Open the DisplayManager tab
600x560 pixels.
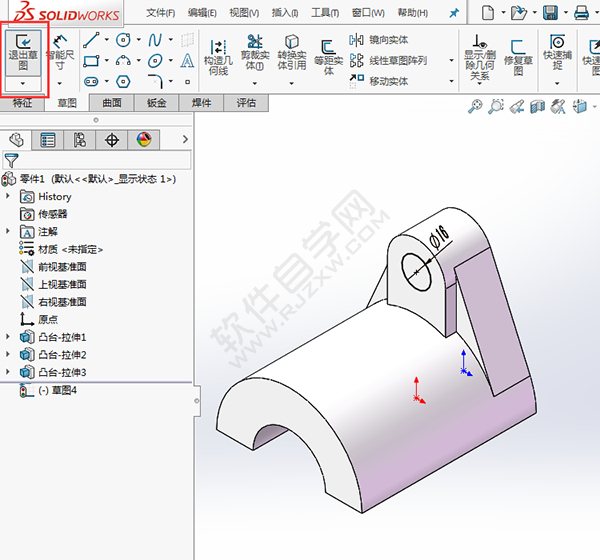tap(144, 140)
